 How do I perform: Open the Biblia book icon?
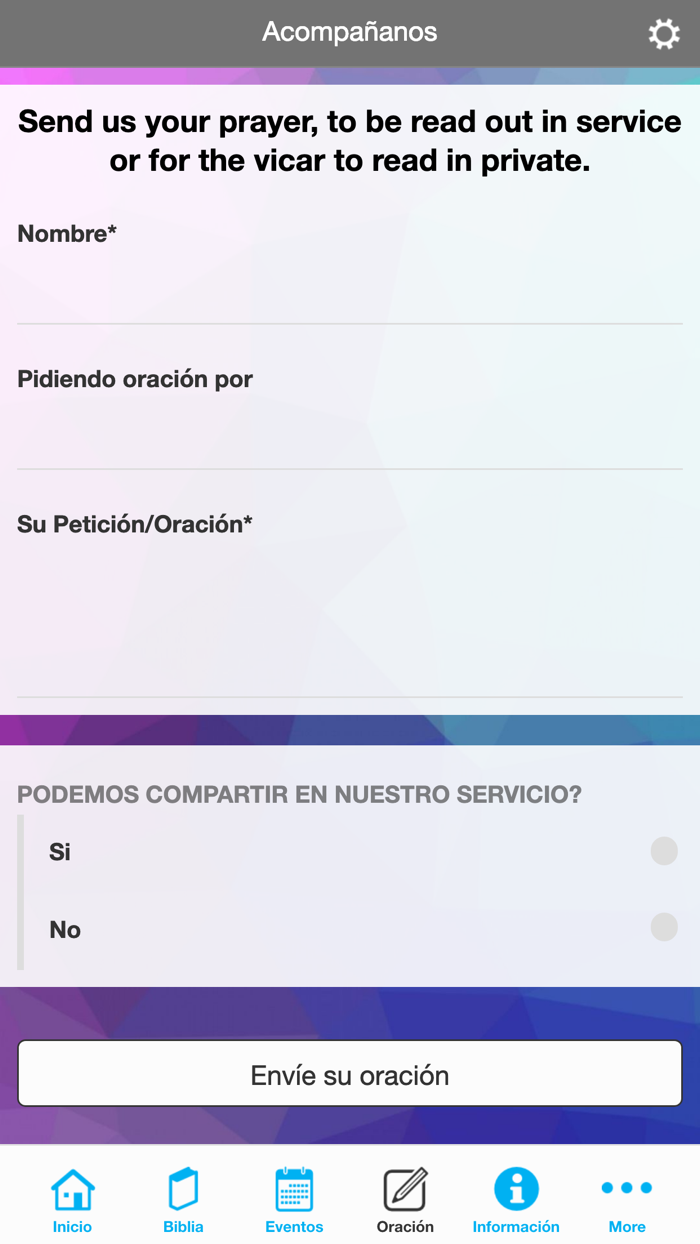point(183,1189)
